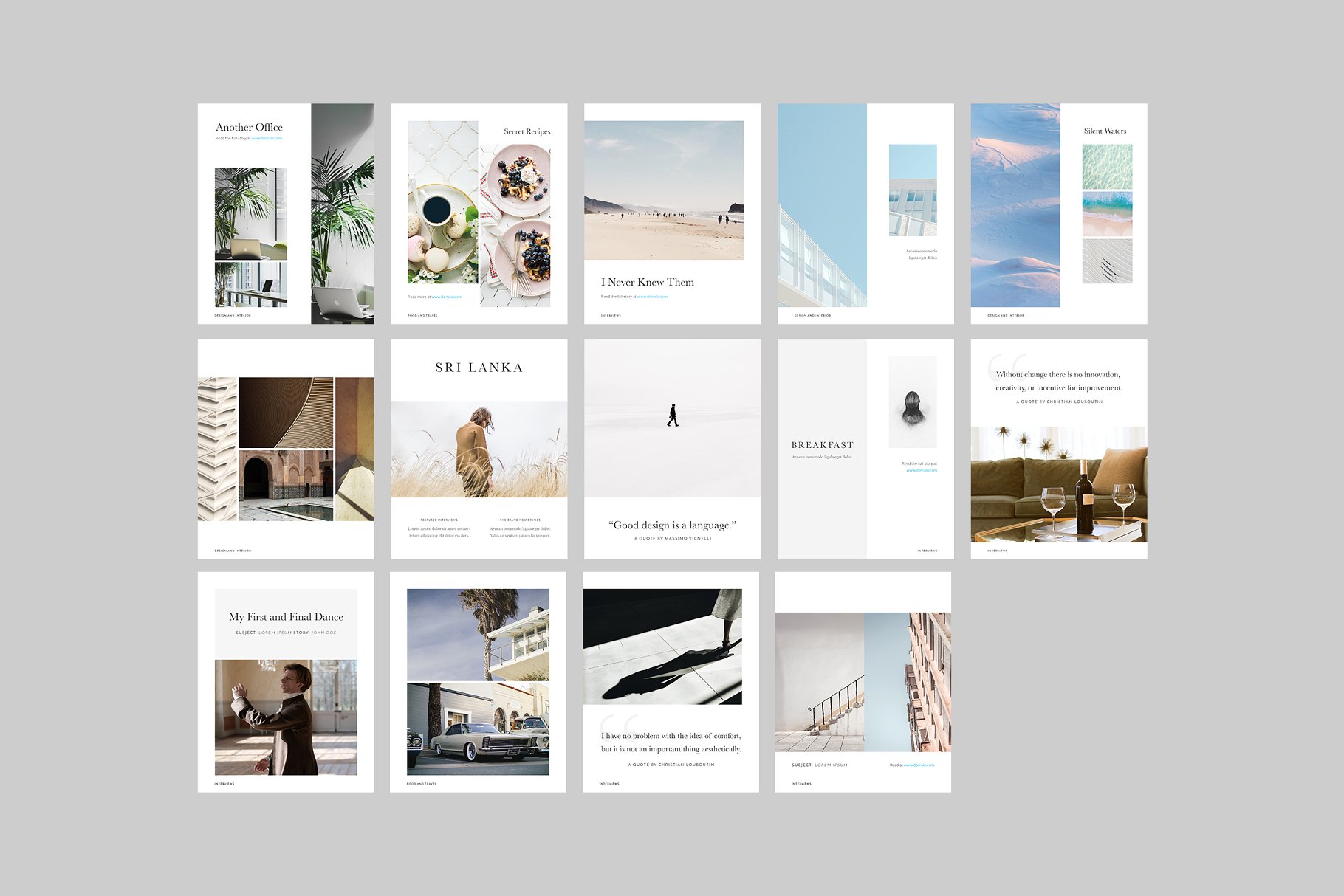Image resolution: width=1344 pixels, height=896 pixels.
Task: Select the My First and Final Dance title
Action: tap(286, 617)
